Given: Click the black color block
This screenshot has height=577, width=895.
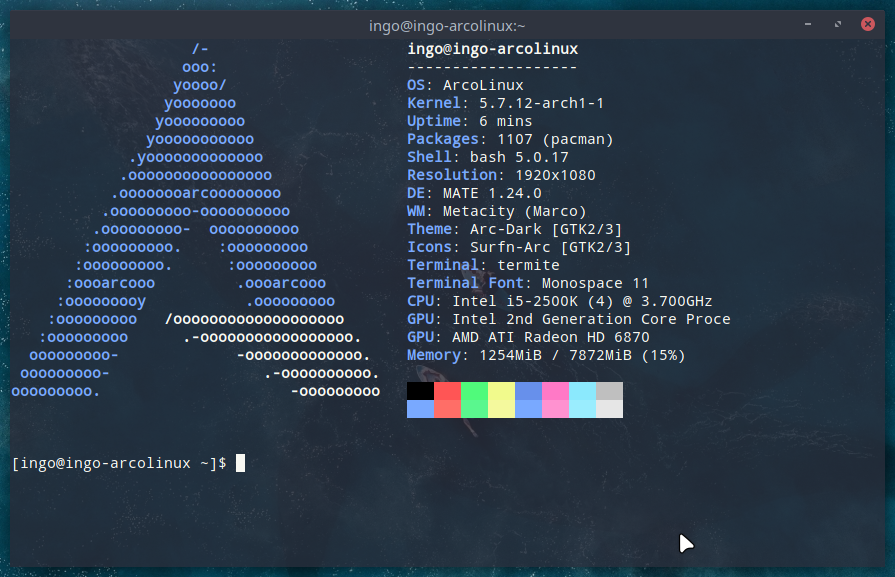Looking at the screenshot, I should 420,391.
